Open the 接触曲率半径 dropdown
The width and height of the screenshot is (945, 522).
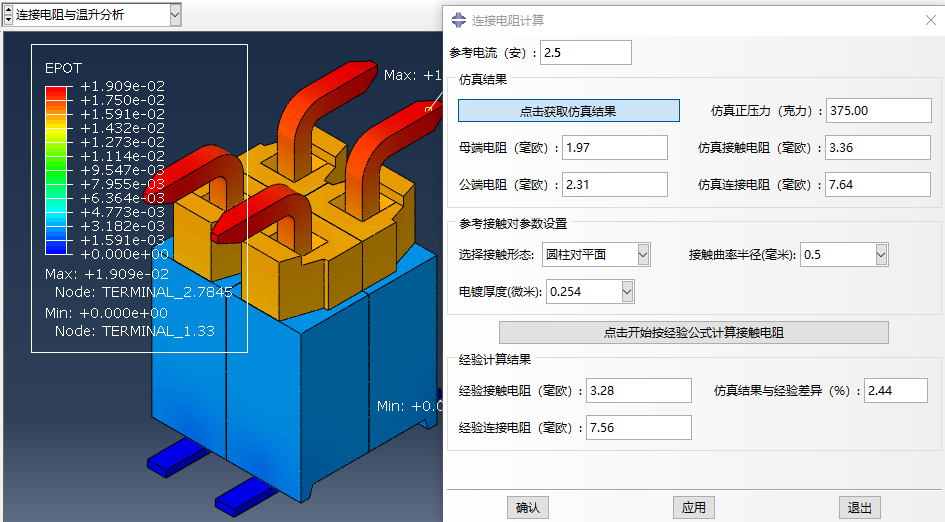pyautogui.click(x=880, y=255)
